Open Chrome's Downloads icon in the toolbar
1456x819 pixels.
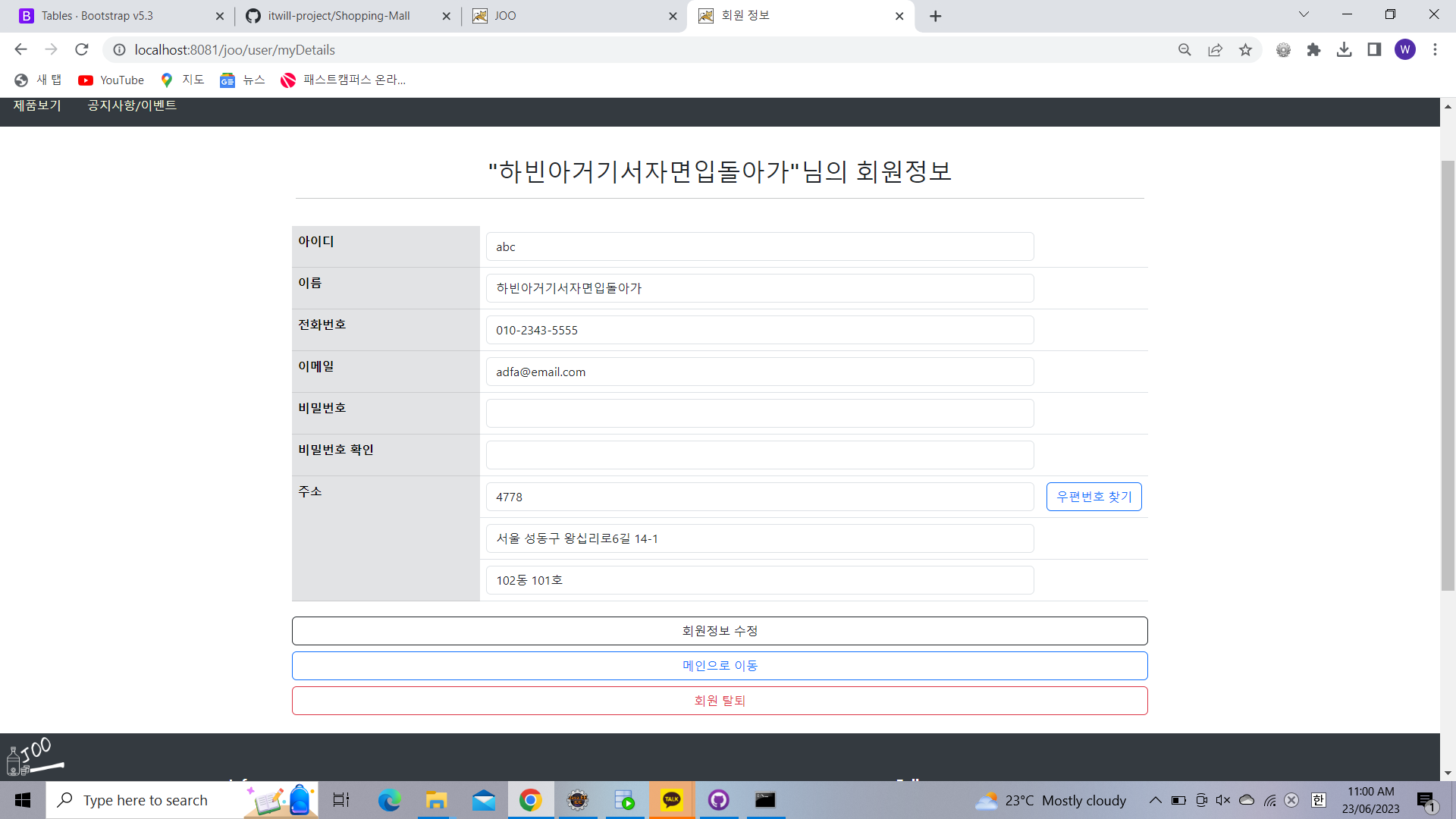tap(1345, 49)
